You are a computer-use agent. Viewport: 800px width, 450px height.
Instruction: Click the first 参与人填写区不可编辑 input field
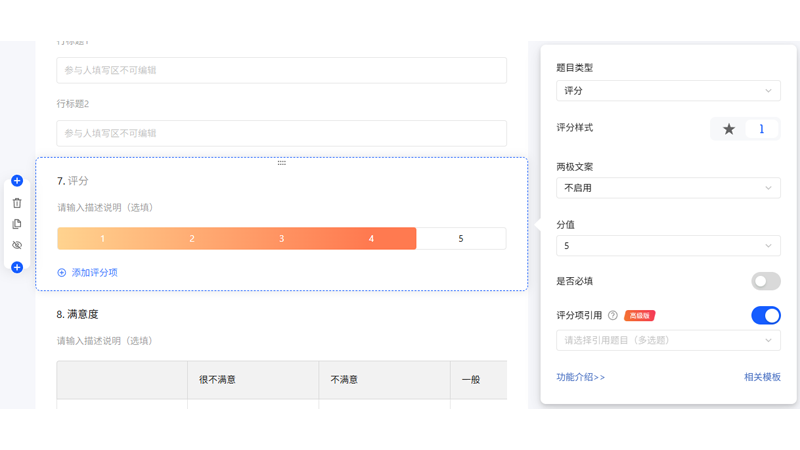click(x=282, y=70)
